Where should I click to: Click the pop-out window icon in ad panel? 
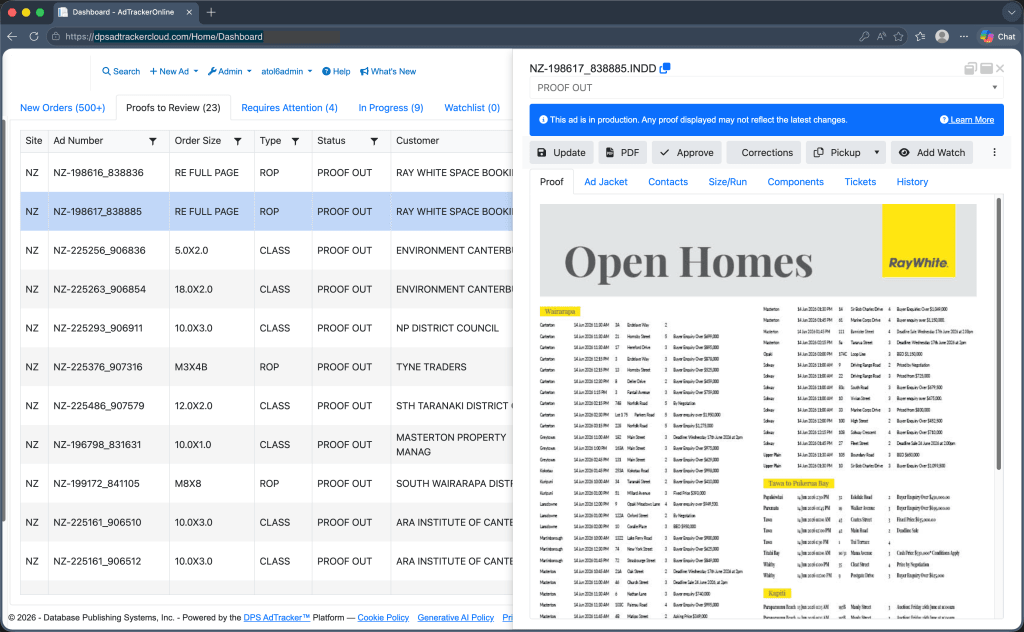[x=970, y=68]
